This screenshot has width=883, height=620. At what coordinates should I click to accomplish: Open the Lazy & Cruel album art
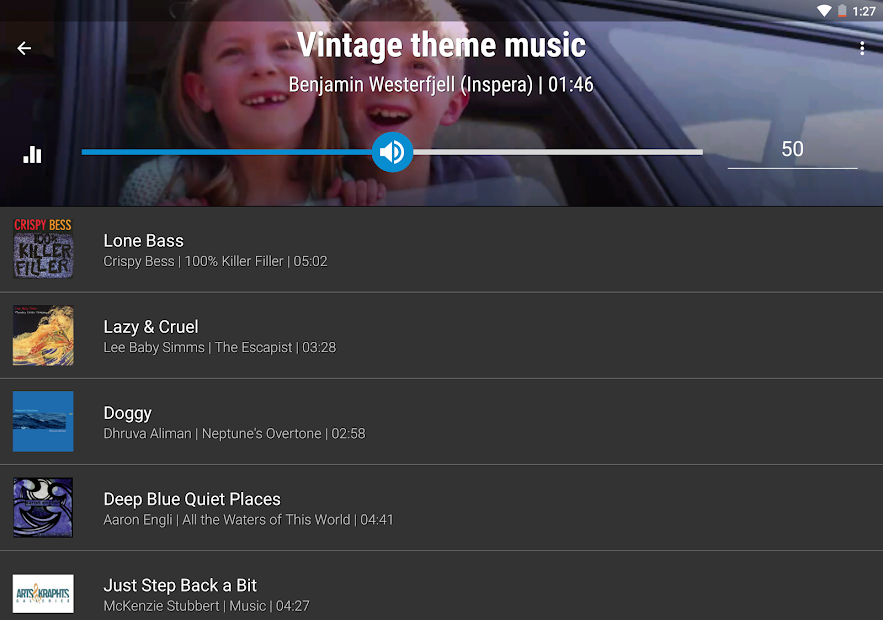(43, 335)
